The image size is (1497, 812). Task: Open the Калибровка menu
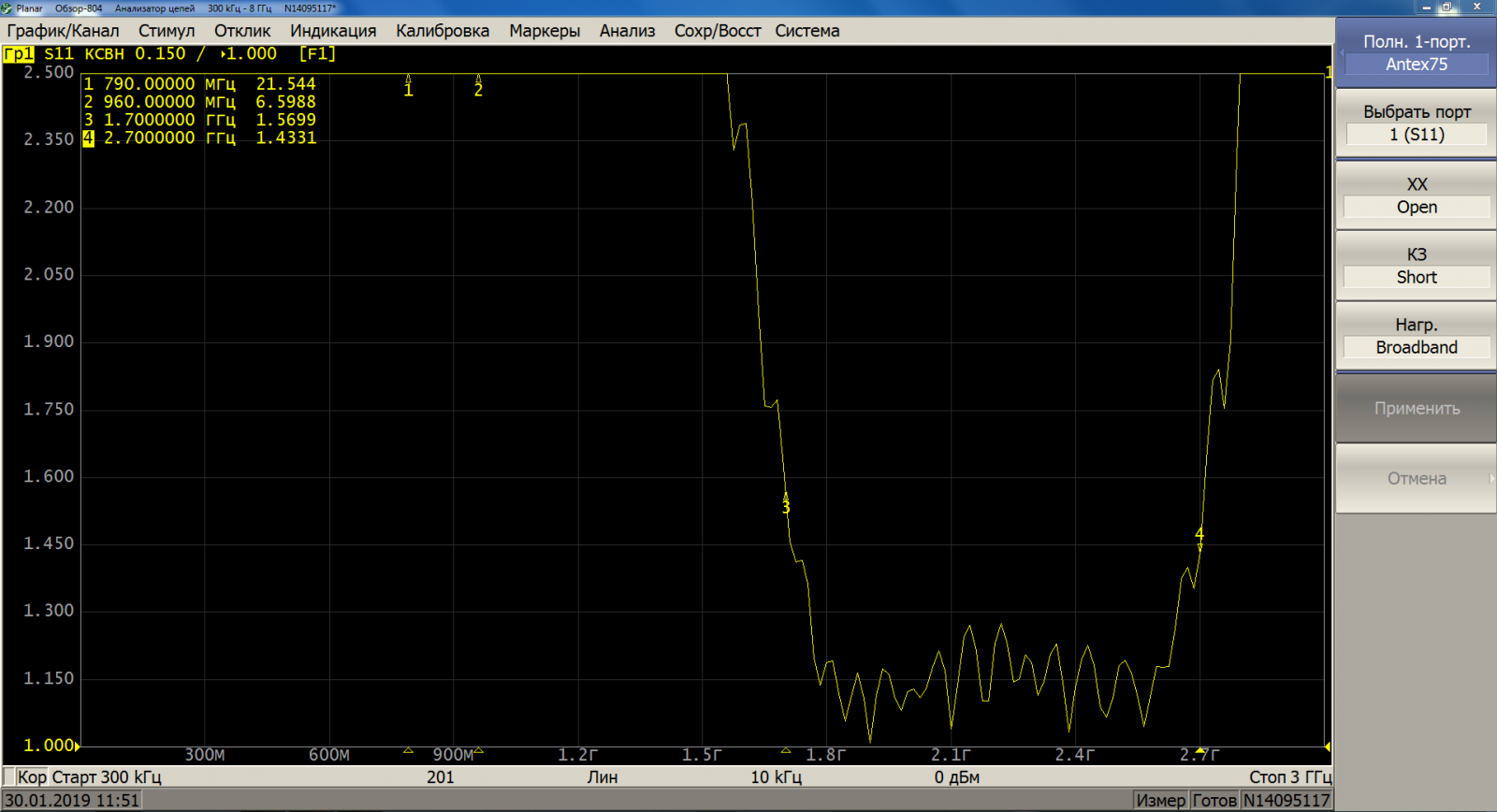[x=443, y=31]
